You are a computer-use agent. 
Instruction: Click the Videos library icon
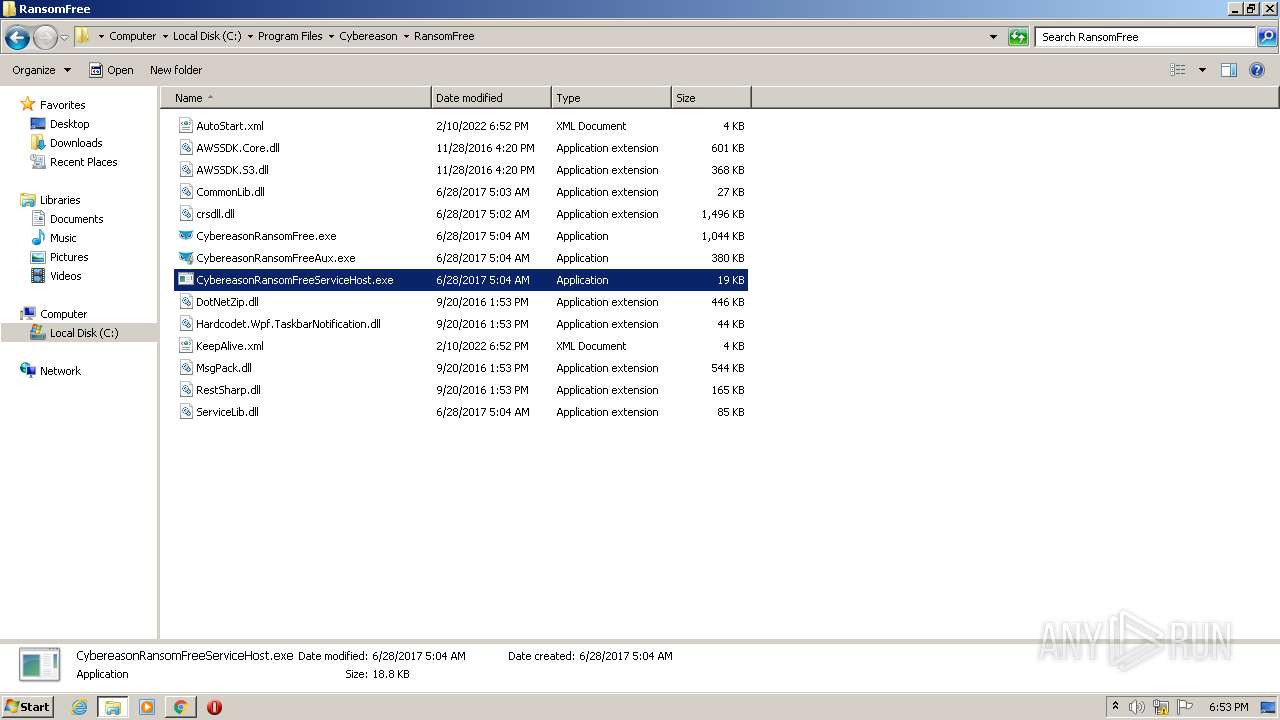click(38, 276)
